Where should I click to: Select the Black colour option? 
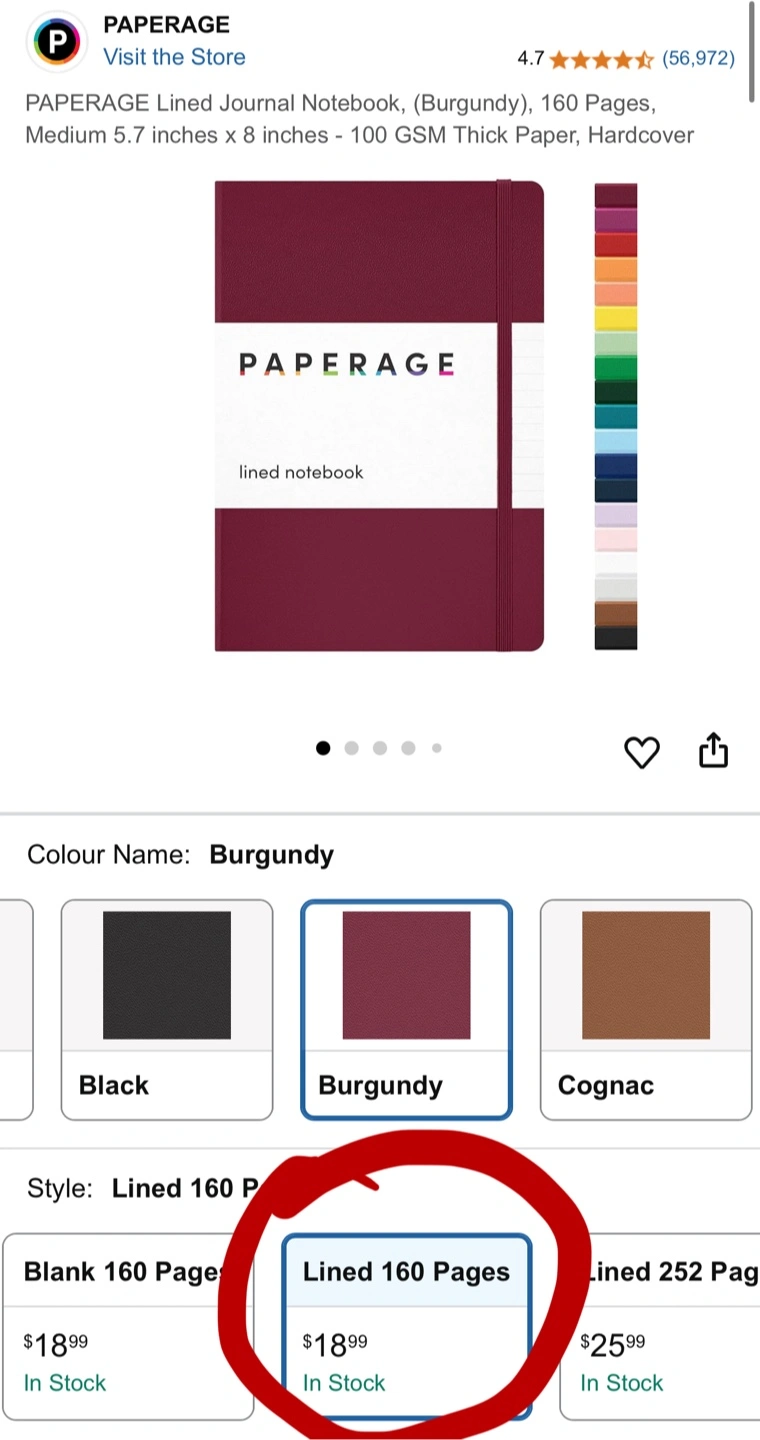167,1010
